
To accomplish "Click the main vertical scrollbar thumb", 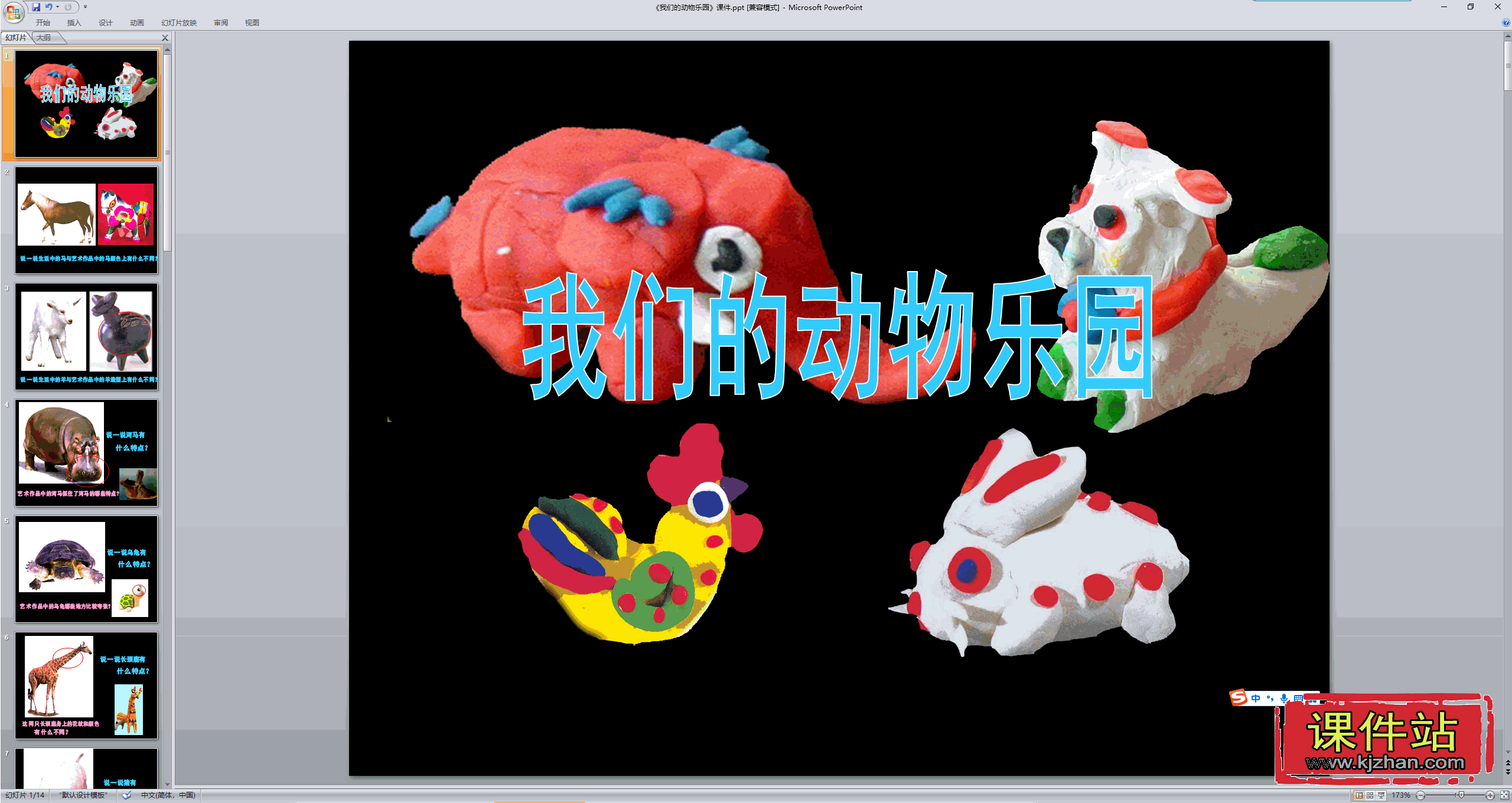I will [x=1507, y=65].
